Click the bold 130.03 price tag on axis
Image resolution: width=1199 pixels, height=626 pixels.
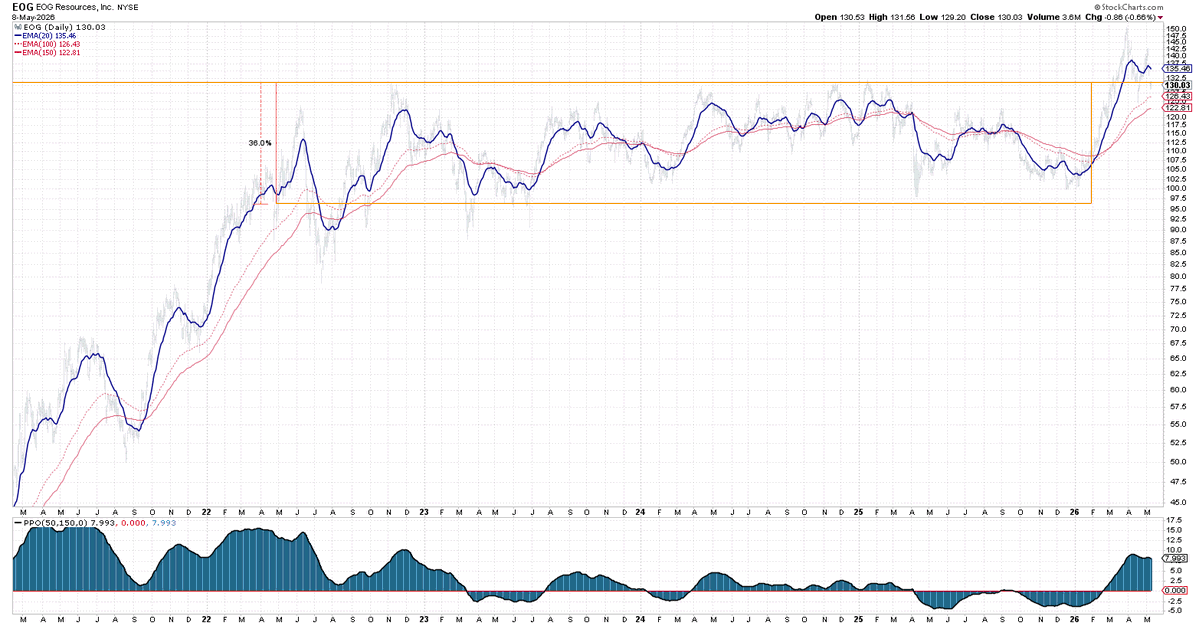click(x=1176, y=85)
